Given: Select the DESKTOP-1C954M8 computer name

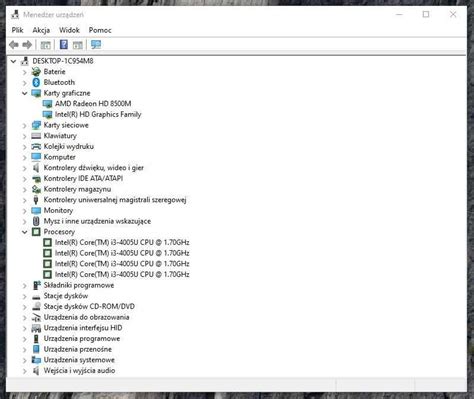Looking at the screenshot, I should click(63, 61).
